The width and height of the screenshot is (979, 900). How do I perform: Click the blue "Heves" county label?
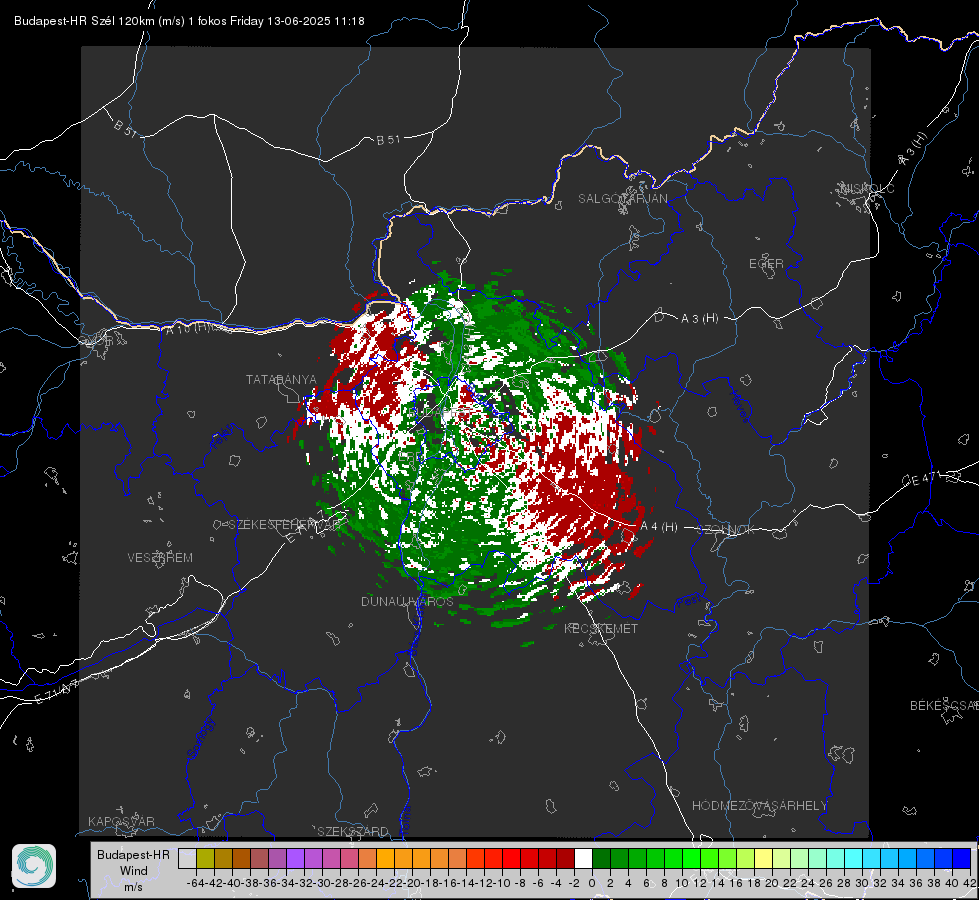739,407
